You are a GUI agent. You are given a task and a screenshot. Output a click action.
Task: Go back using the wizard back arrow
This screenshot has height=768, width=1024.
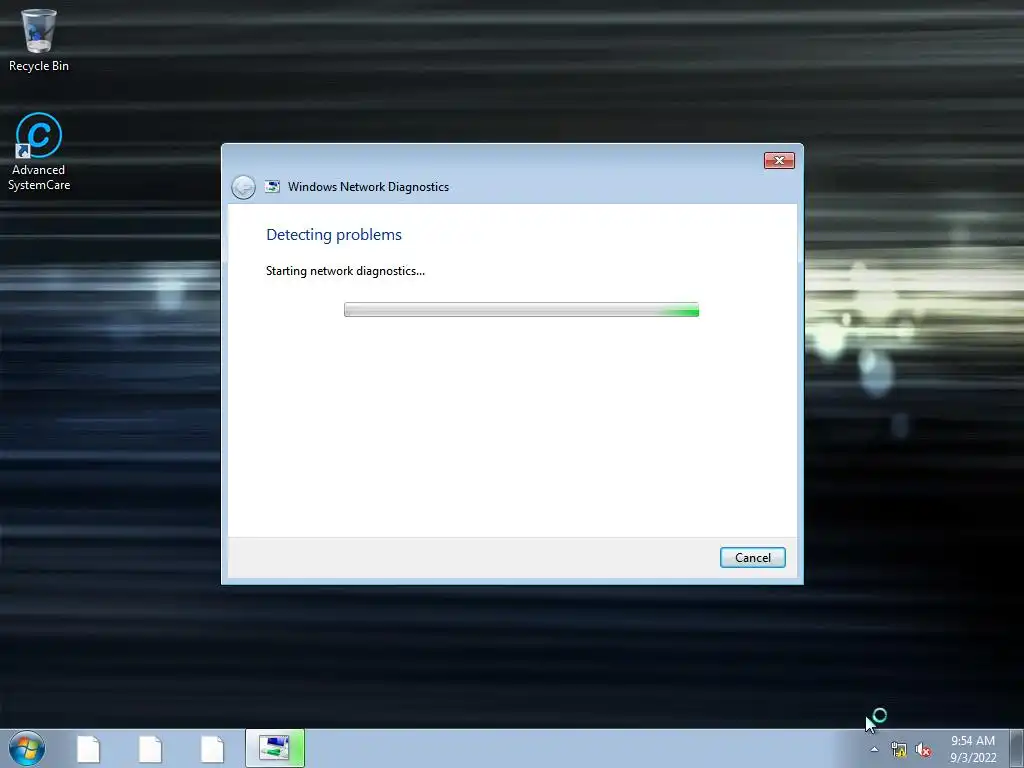(243, 187)
